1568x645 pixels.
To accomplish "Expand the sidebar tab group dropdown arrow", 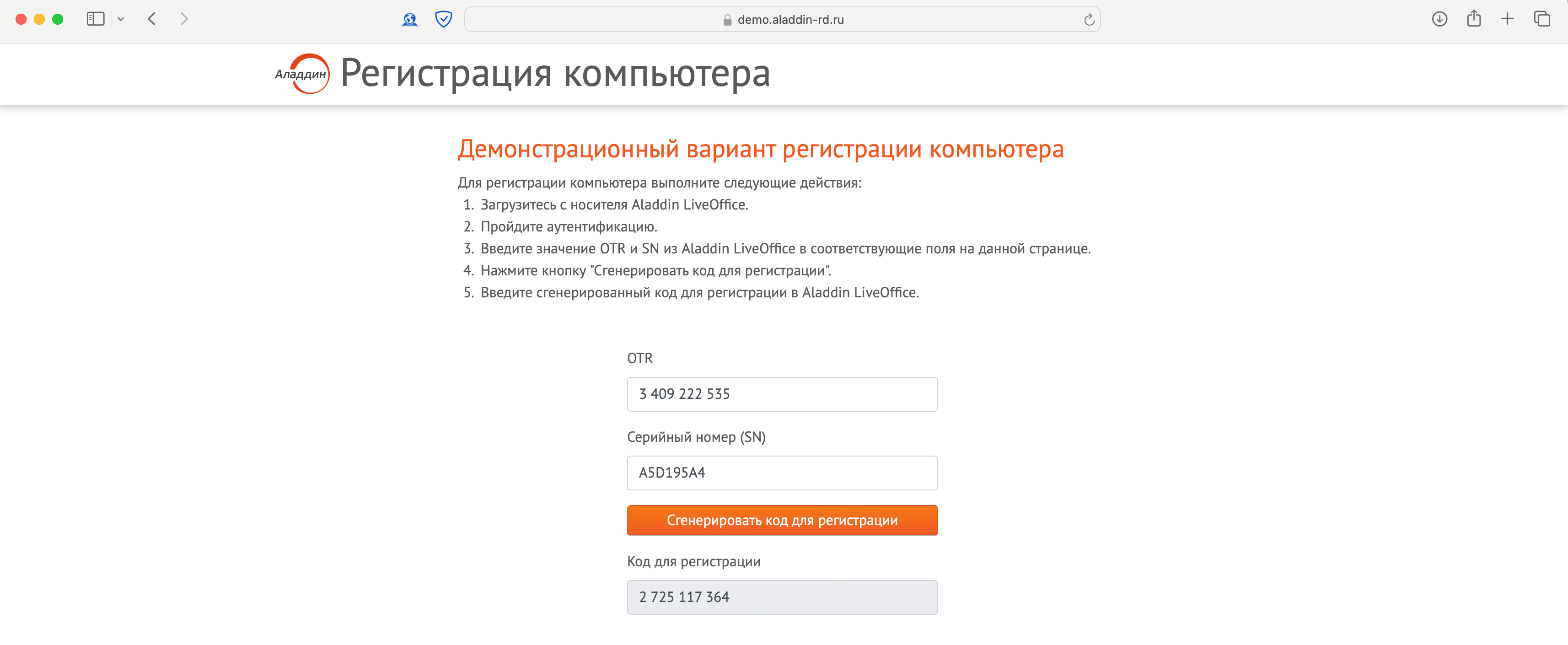I will pos(121,19).
